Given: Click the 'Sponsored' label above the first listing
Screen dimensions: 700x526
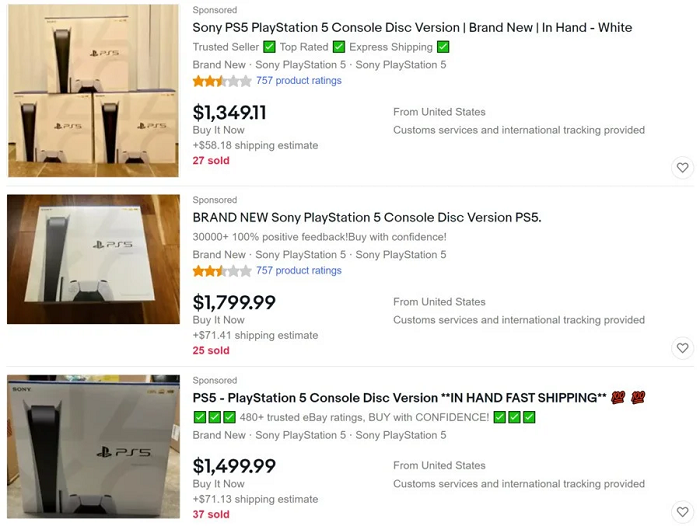Looking at the screenshot, I should (215, 10).
